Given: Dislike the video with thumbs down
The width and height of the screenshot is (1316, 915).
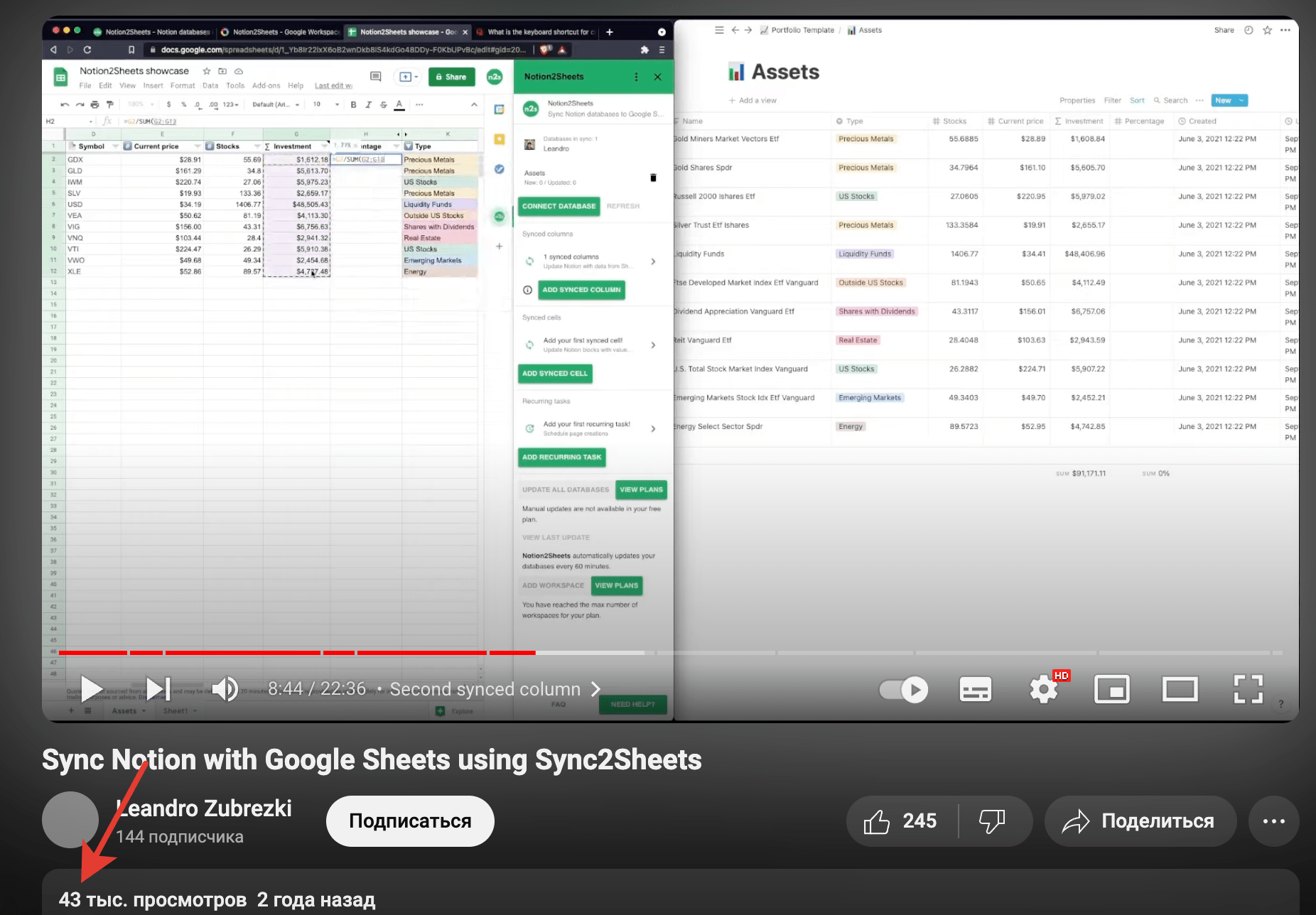Looking at the screenshot, I should click(993, 821).
